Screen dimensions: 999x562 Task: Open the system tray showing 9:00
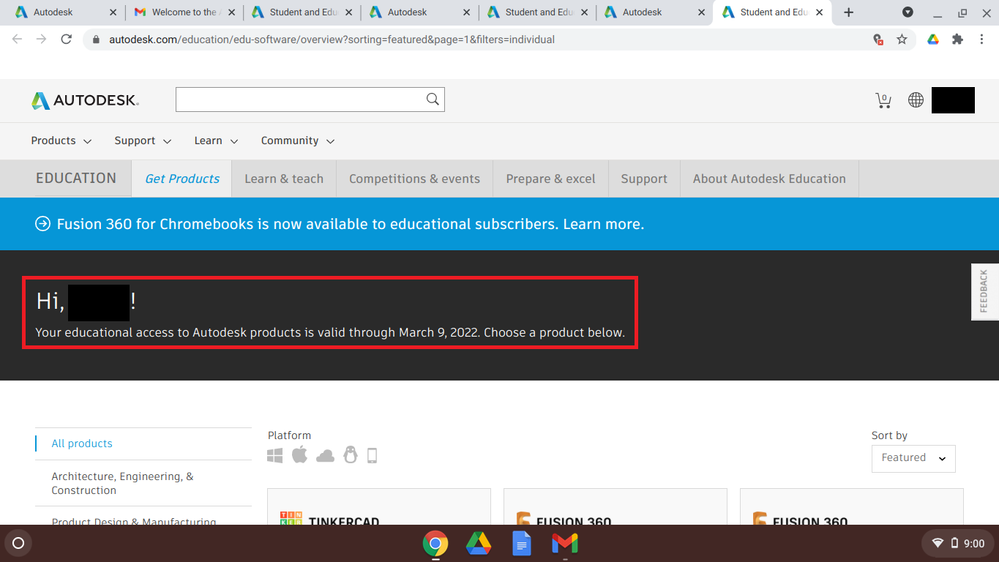point(958,544)
